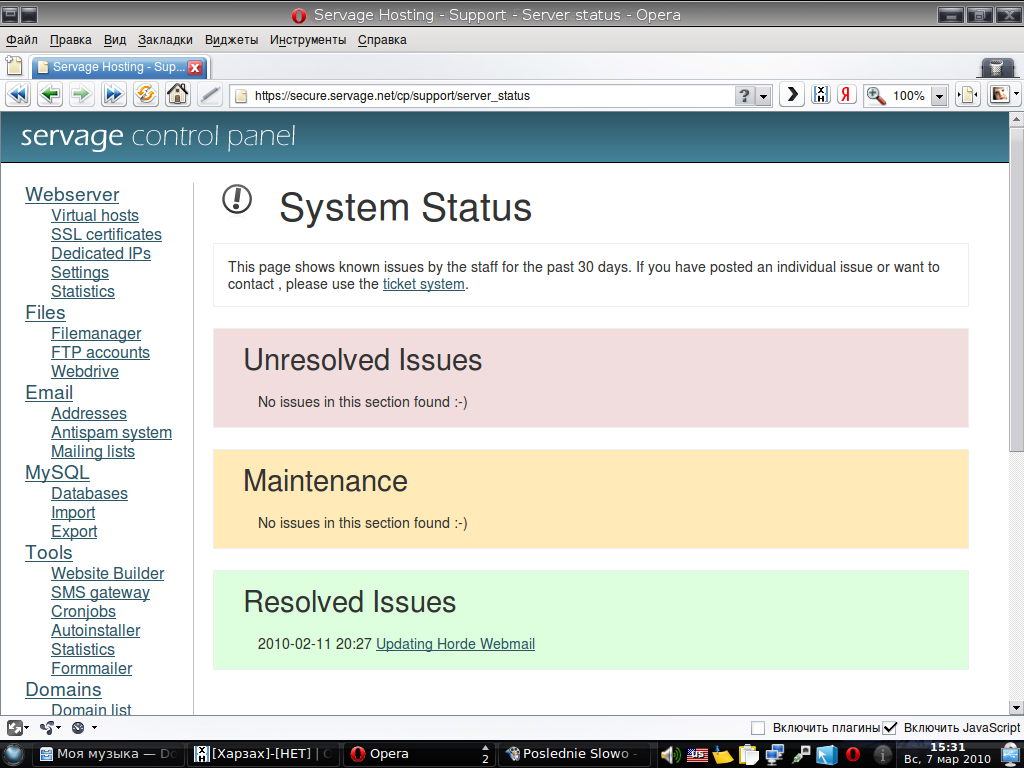Click the vertical scrollbar down arrow
The image size is (1024, 768).
1016,707
